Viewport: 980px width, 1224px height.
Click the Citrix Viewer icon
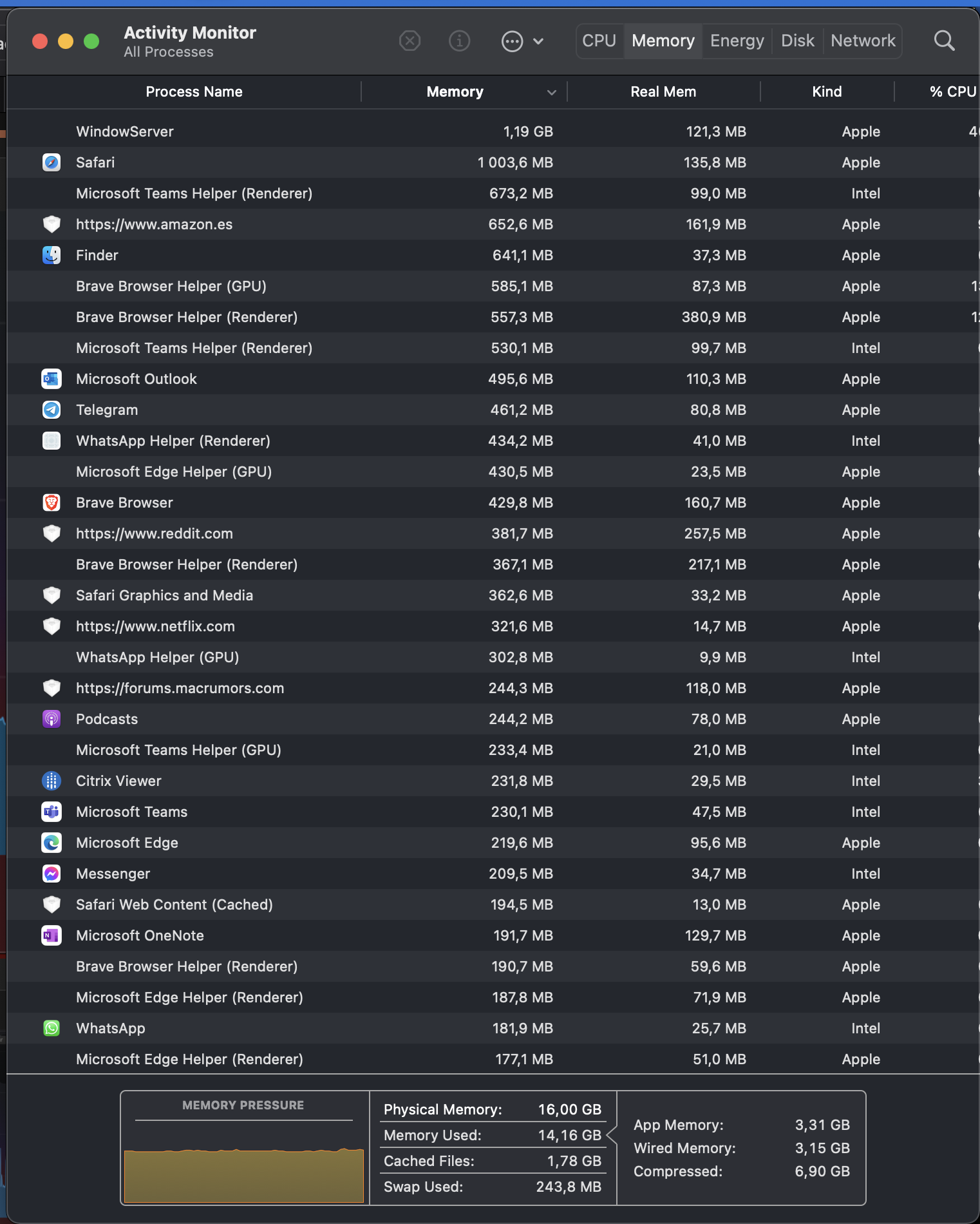pyautogui.click(x=52, y=781)
